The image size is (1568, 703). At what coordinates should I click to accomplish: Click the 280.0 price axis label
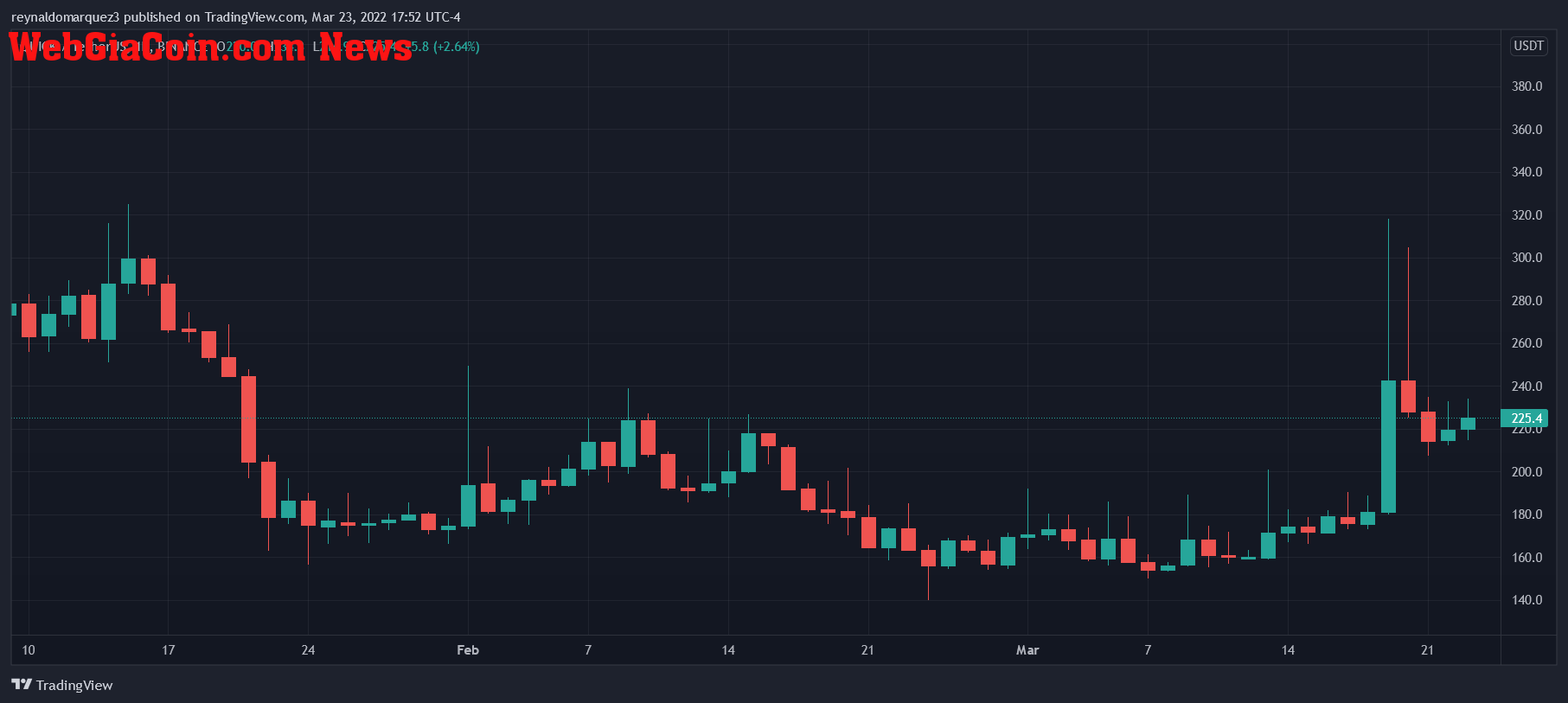click(x=1526, y=301)
